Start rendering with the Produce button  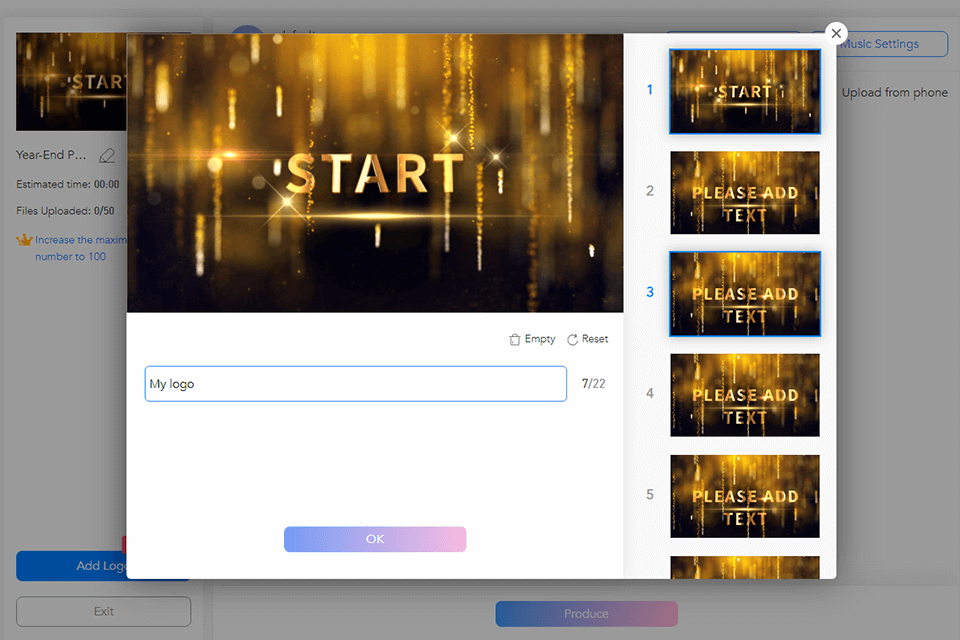click(x=586, y=614)
